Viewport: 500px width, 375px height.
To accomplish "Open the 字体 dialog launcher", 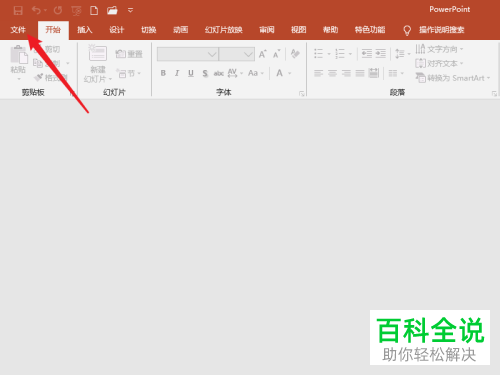I will (302, 94).
